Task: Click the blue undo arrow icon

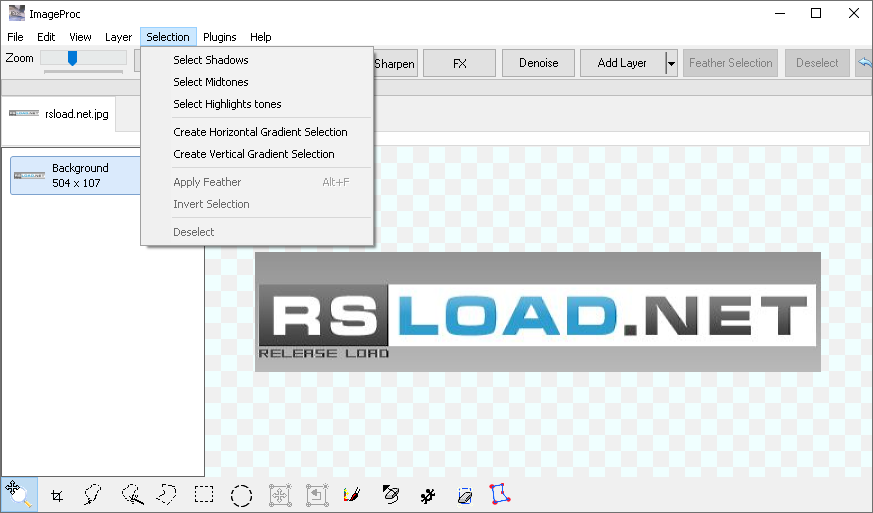Action: click(x=865, y=63)
